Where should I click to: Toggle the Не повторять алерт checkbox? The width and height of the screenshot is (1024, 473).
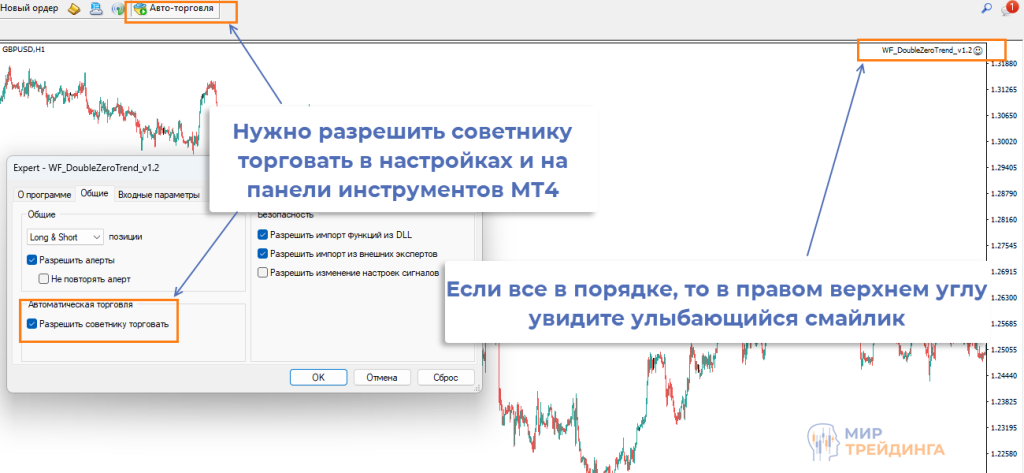44,279
